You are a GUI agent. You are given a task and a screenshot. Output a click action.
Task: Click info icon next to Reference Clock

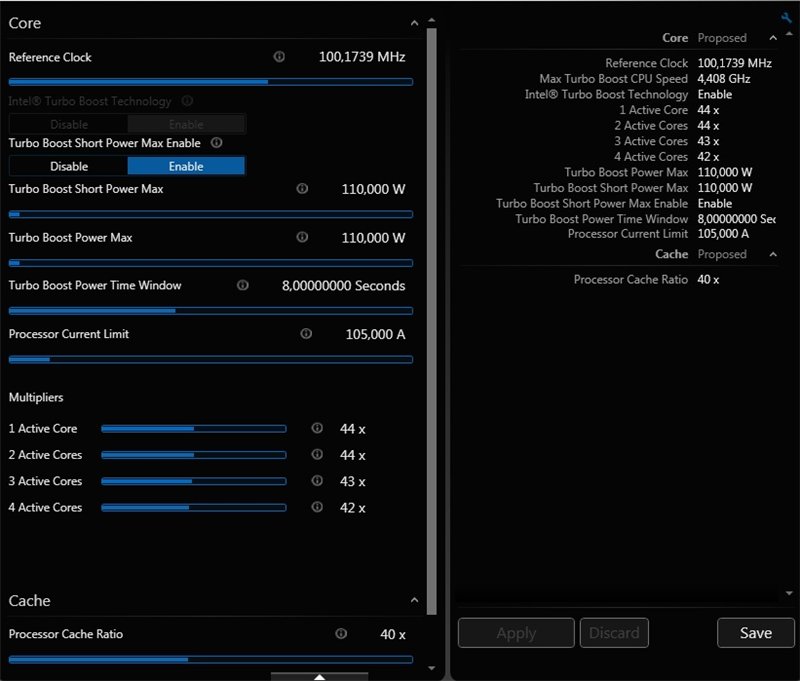coord(279,57)
